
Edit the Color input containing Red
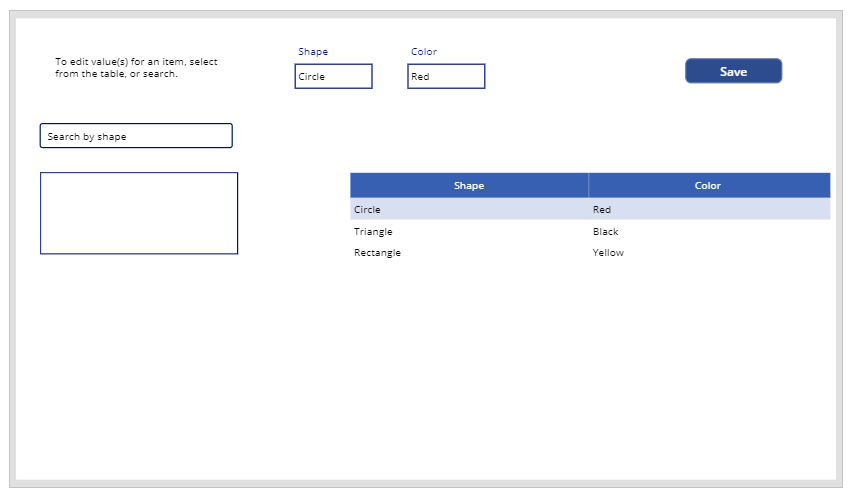point(446,76)
